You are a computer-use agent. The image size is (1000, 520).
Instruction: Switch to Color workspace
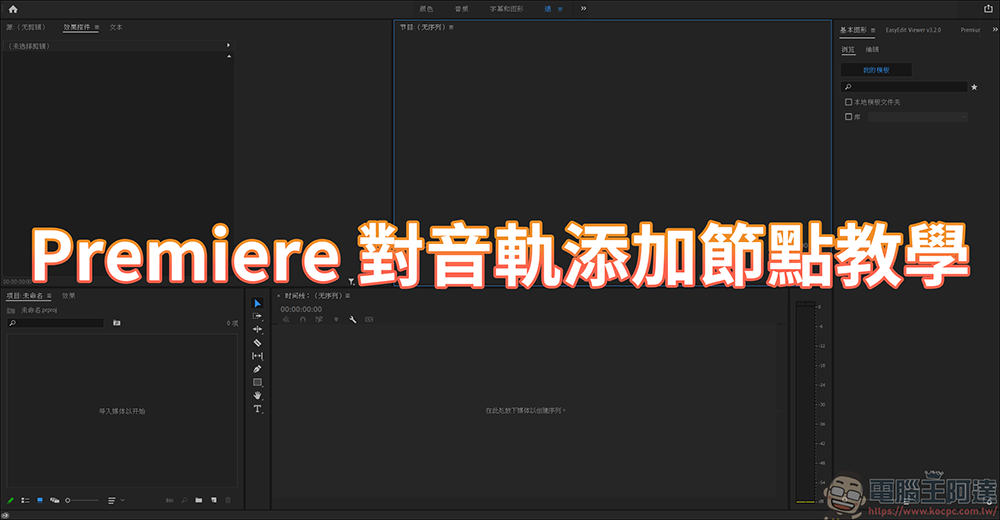click(426, 9)
